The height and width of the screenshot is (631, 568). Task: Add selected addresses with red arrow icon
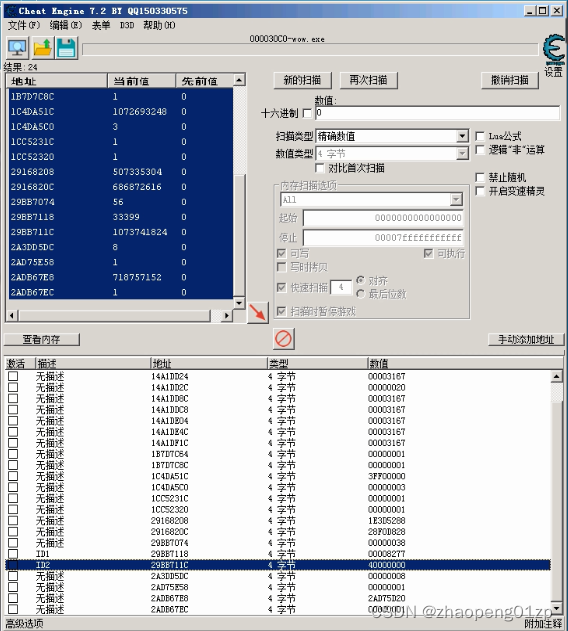tap(258, 312)
